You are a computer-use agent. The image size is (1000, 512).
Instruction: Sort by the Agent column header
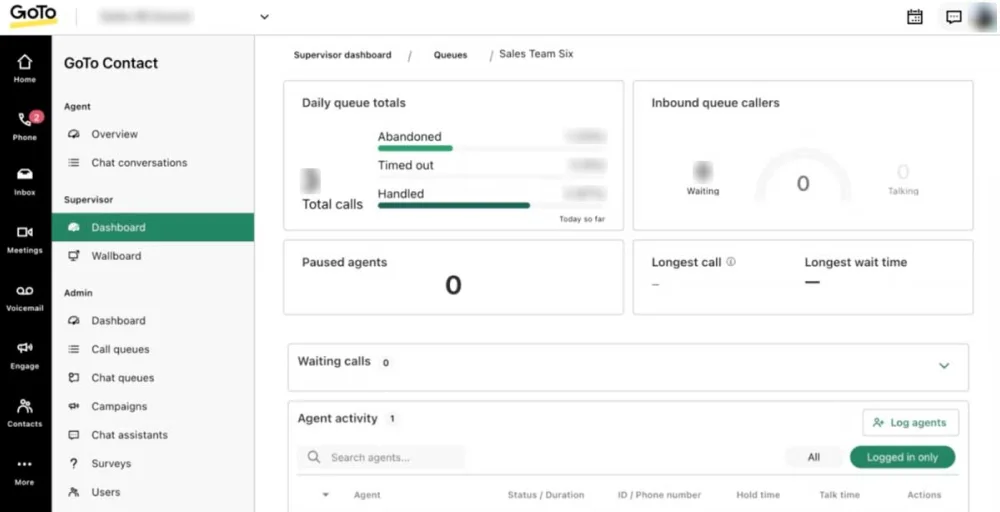pyautogui.click(x=367, y=495)
